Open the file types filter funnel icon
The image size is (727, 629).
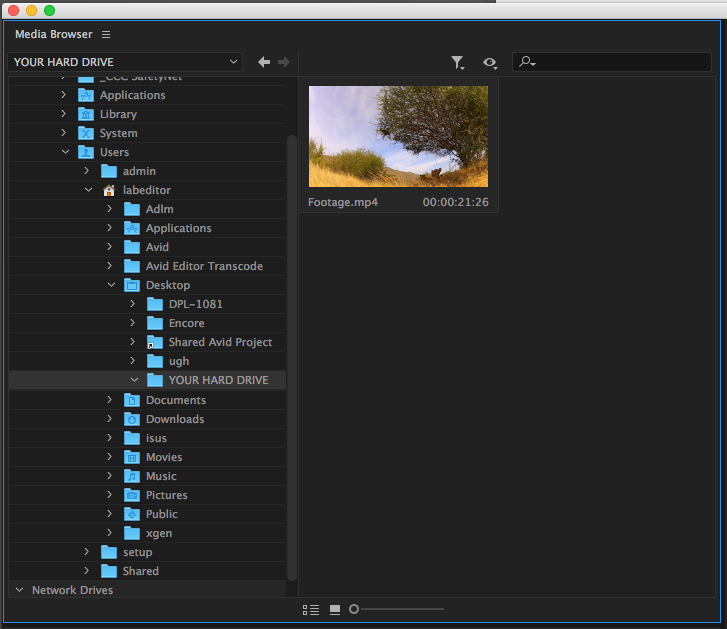click(x=457, y=63)
